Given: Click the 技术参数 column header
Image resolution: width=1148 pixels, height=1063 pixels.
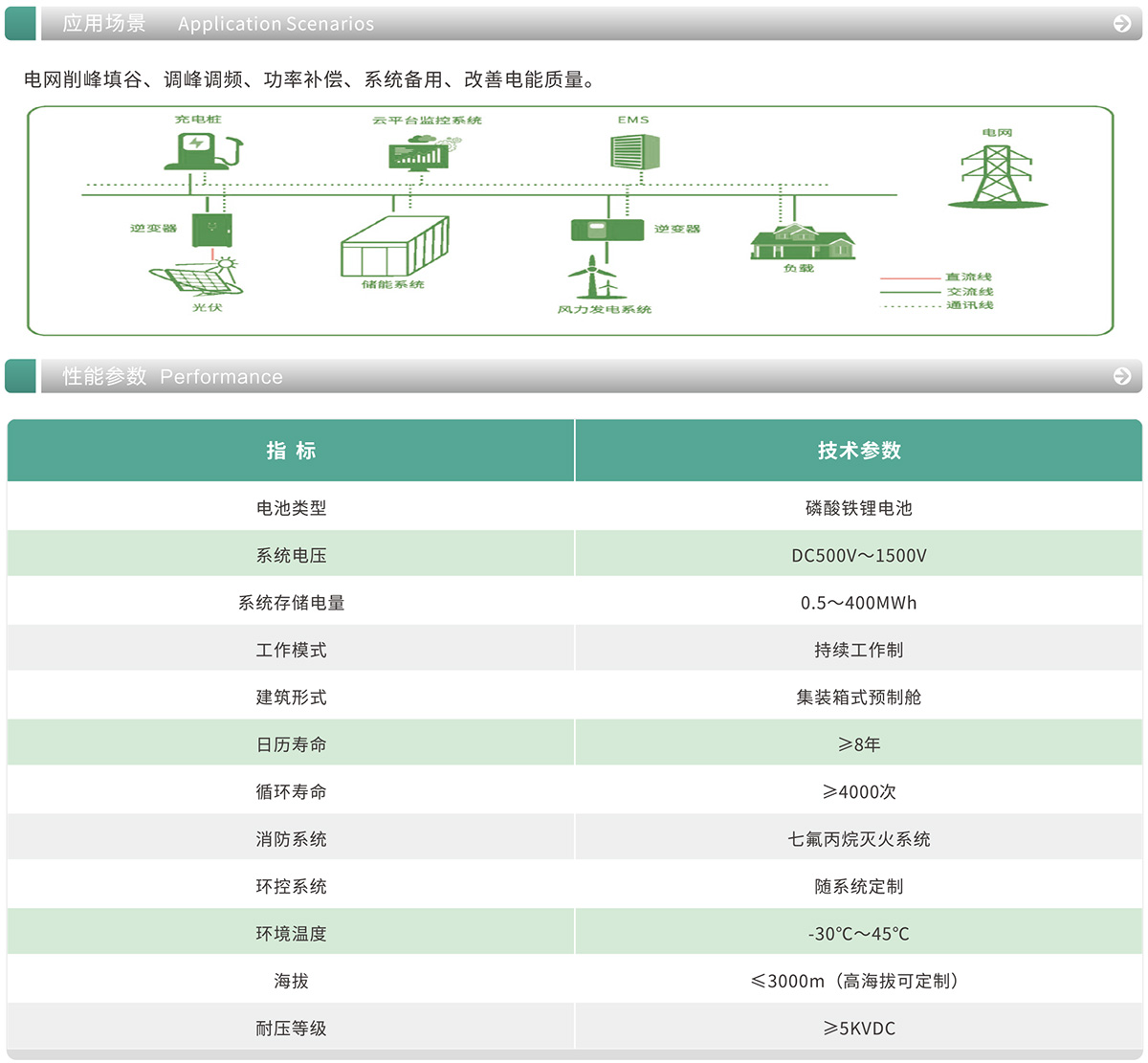Looking at the screenshot, I should tap(859, 451).
